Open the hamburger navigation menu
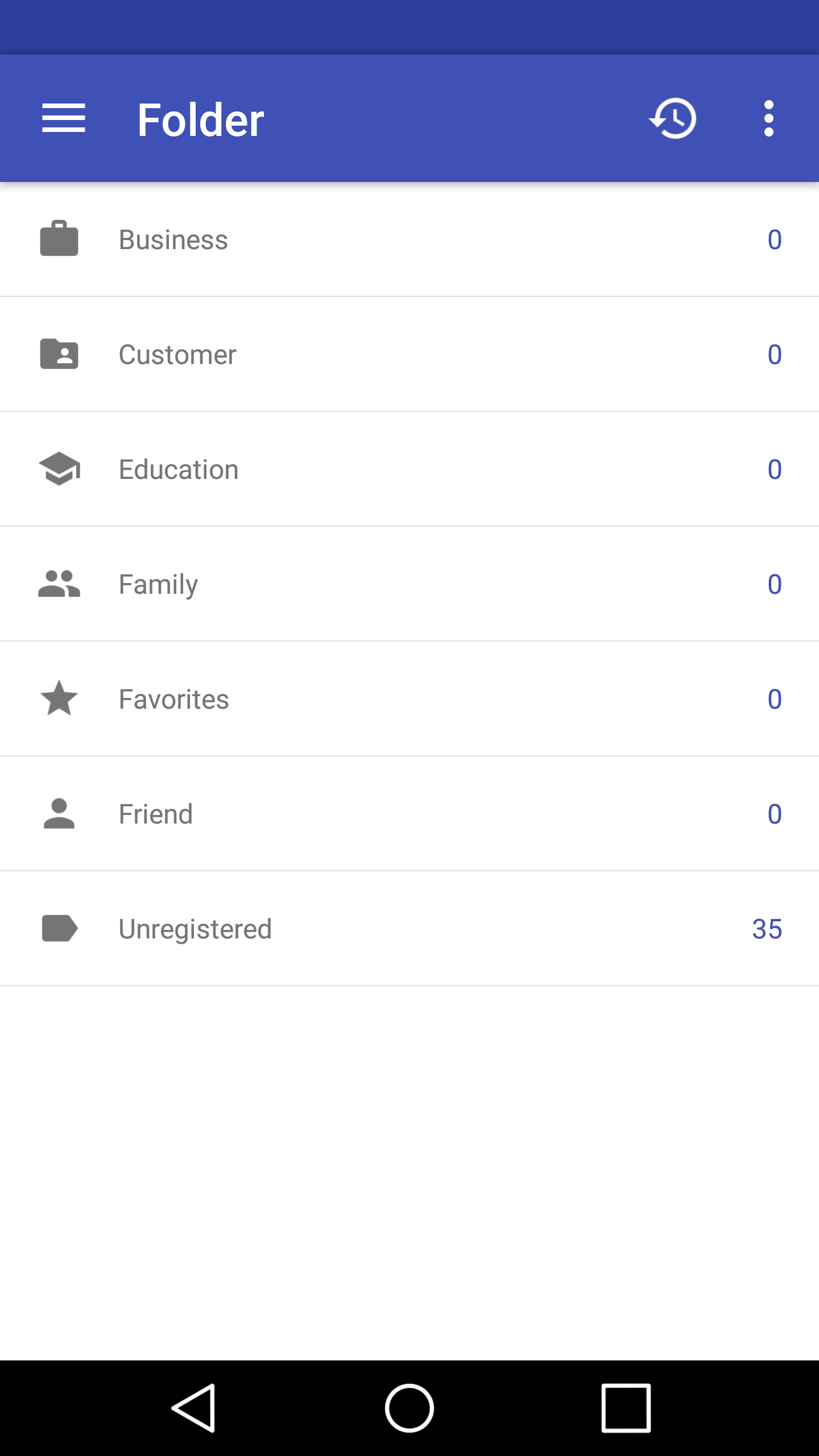 tap(64, 119)
